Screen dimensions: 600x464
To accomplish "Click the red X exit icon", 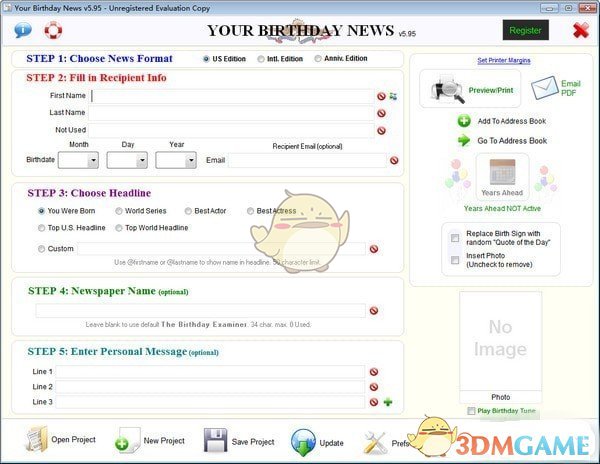I will 580,30.
